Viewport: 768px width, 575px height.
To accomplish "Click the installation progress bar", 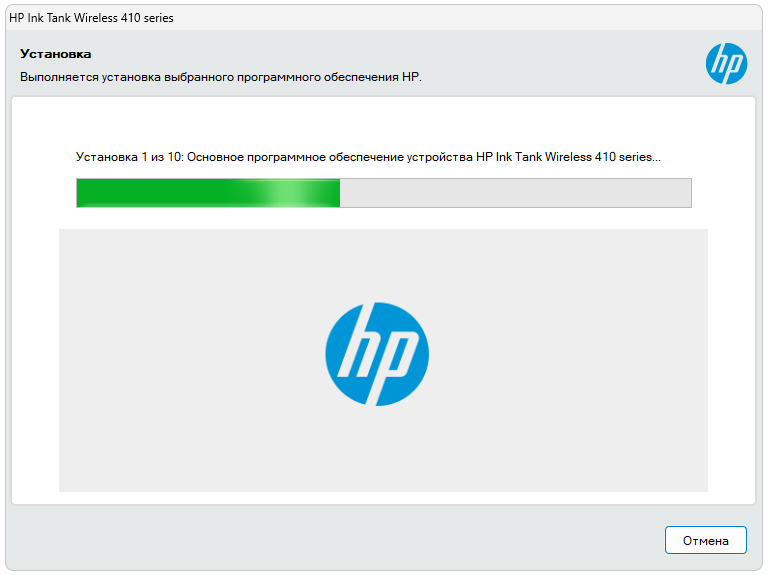I will tap(384, 193).
